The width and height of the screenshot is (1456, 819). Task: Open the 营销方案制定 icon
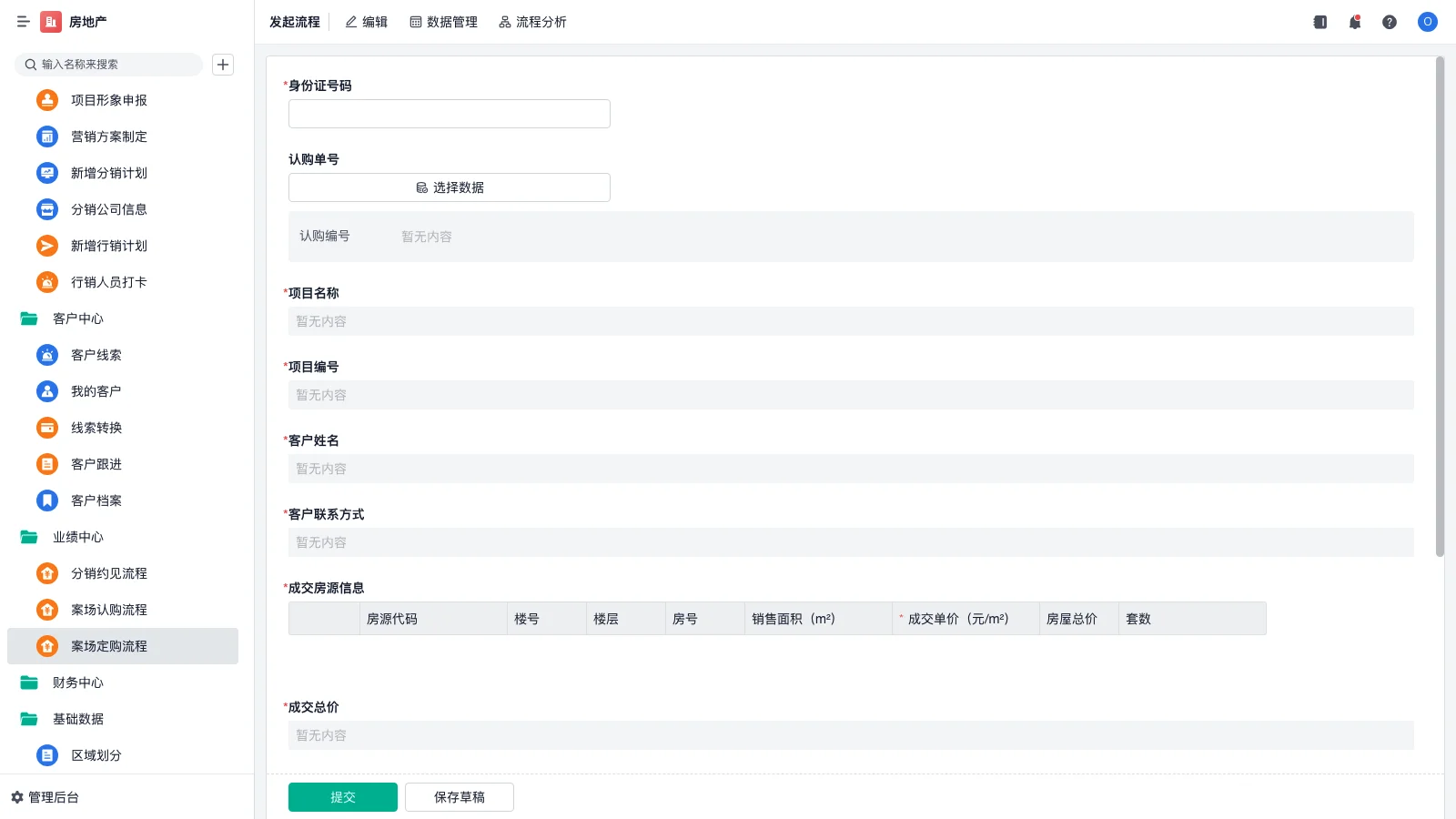[x=47, y=136]
